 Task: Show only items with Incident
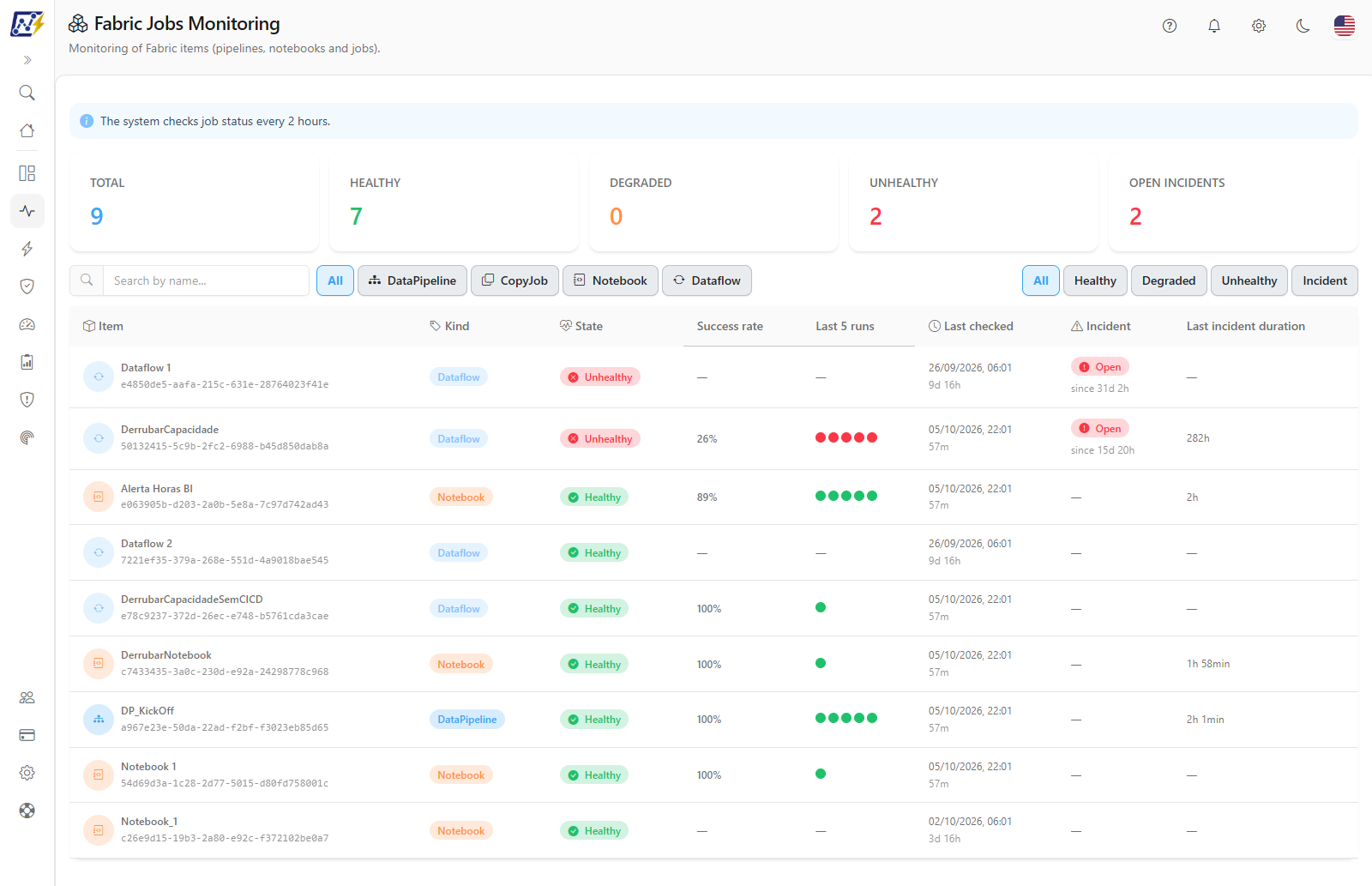[1325, 280]
